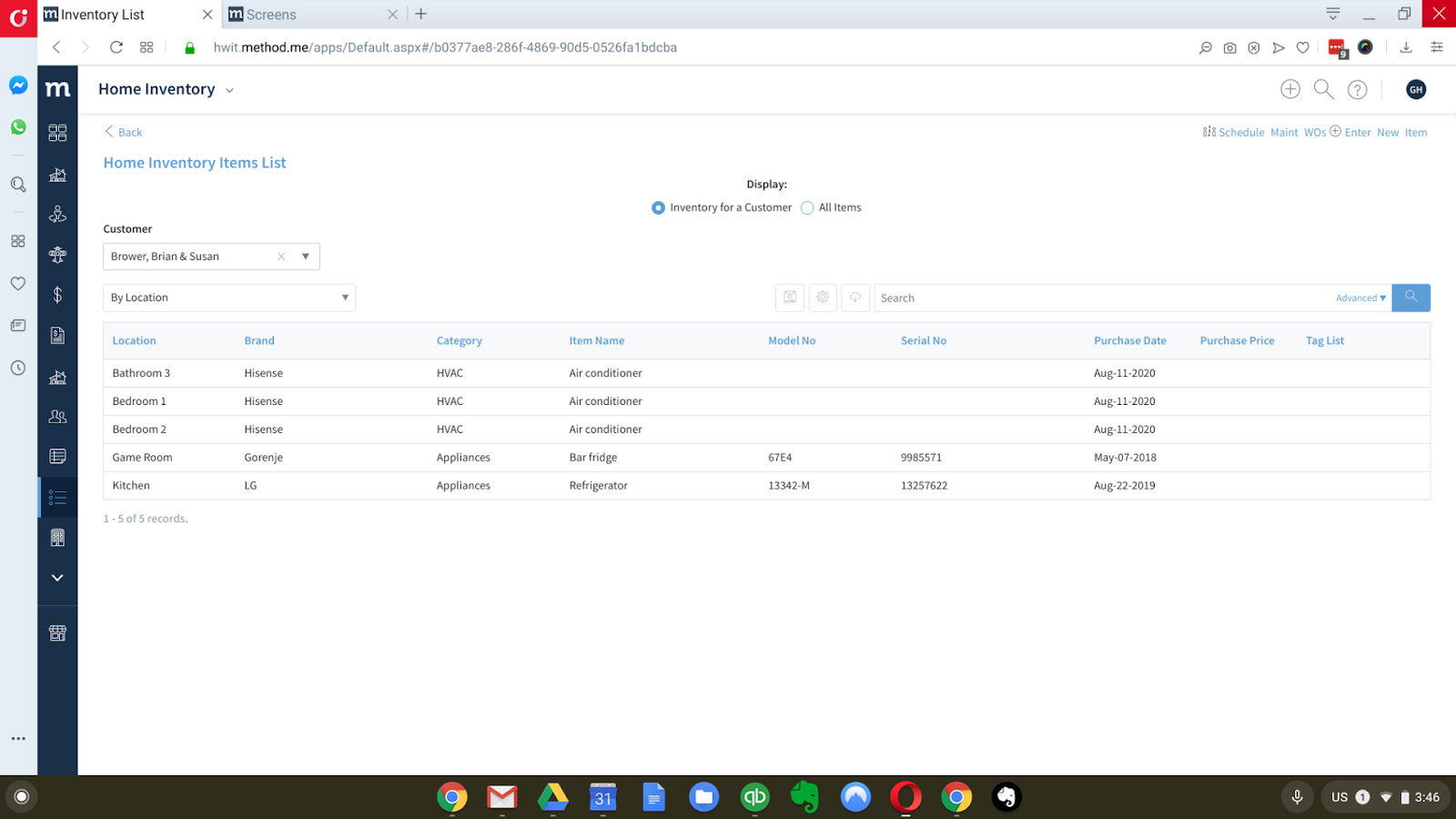
Task: Click the save view icon above grid
Action: pos(790,298)
